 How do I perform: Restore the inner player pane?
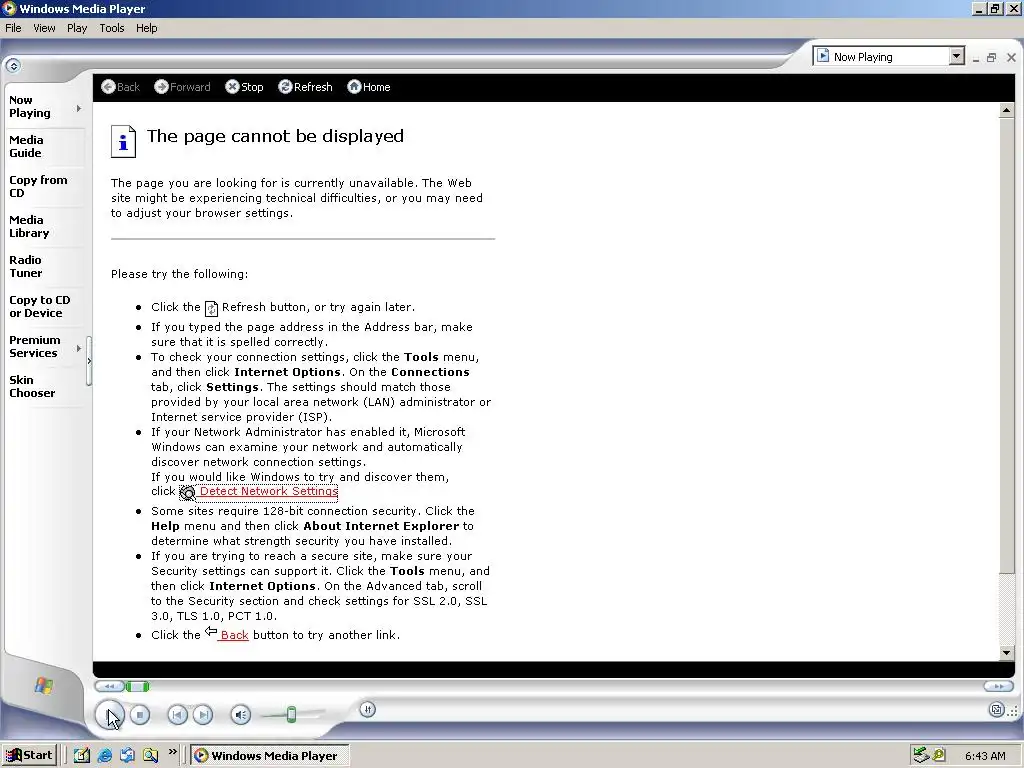click(991, 57)
